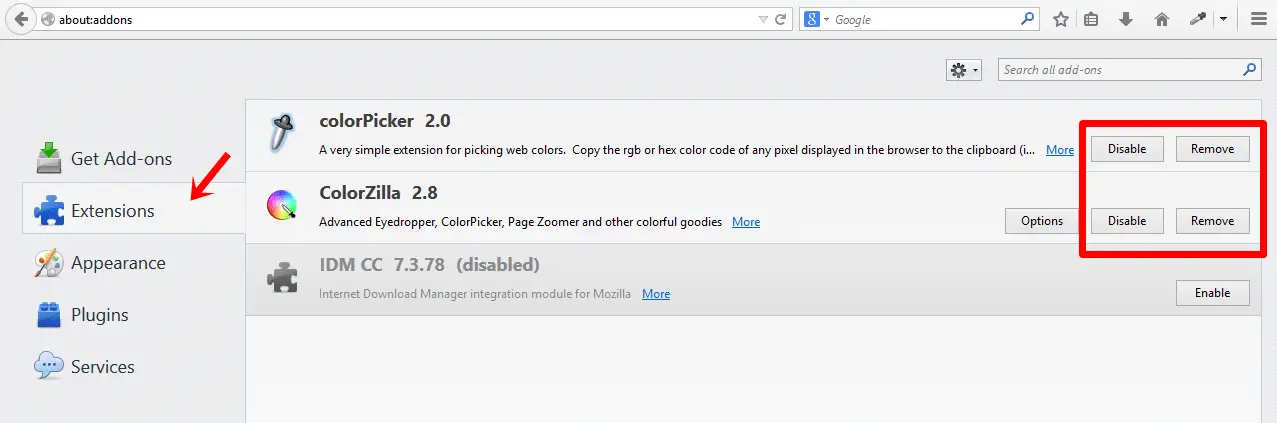Click the reload page icon

[x=782, y=19]
